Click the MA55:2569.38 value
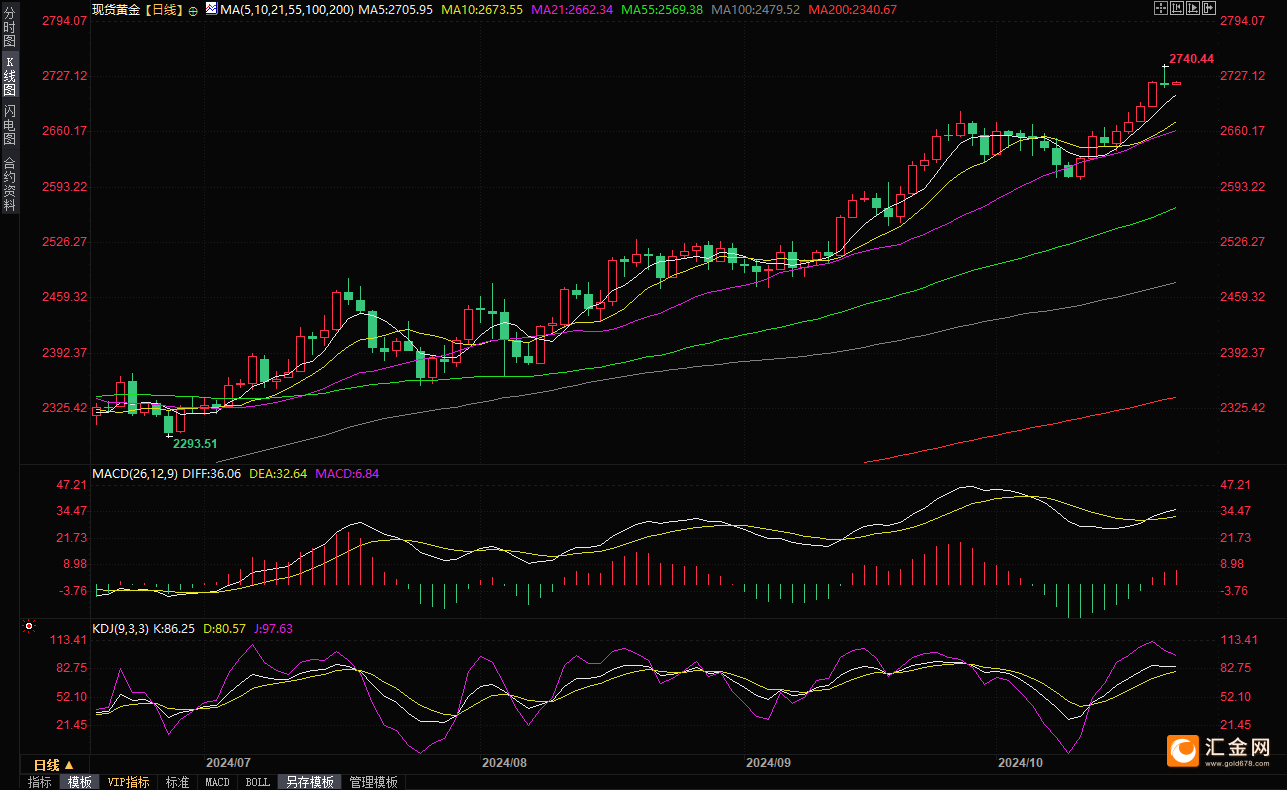Screen dimensions: 1287x790 [662, 9]
